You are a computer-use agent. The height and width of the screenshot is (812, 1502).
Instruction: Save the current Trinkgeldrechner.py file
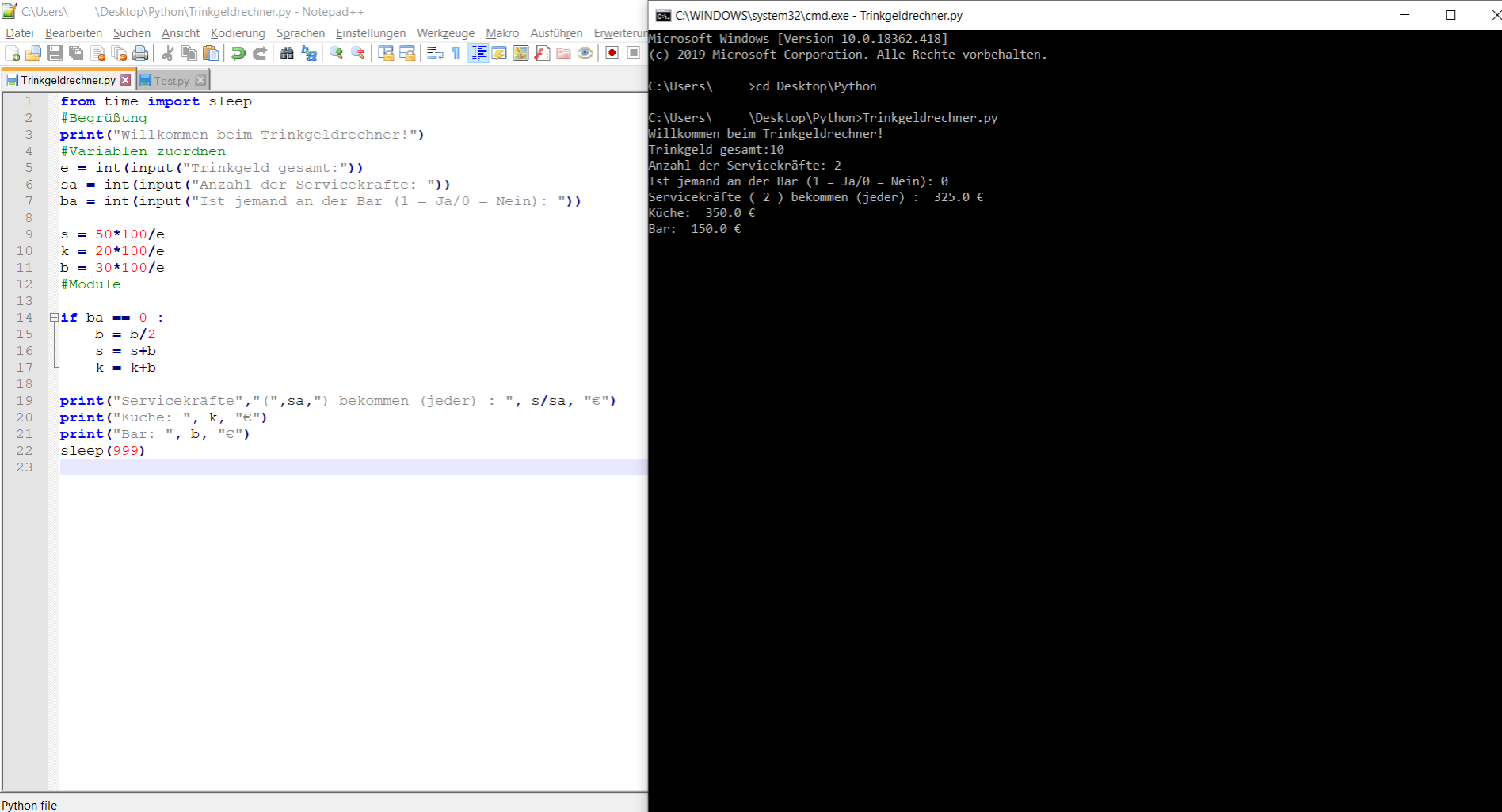pyautogui.click(x=55, y=53)
